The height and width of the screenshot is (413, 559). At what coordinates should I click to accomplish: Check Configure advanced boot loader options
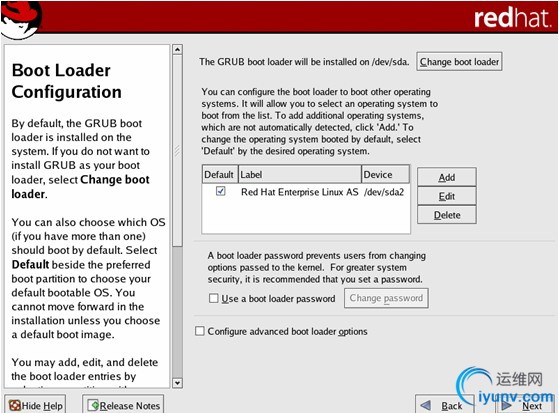200,331
